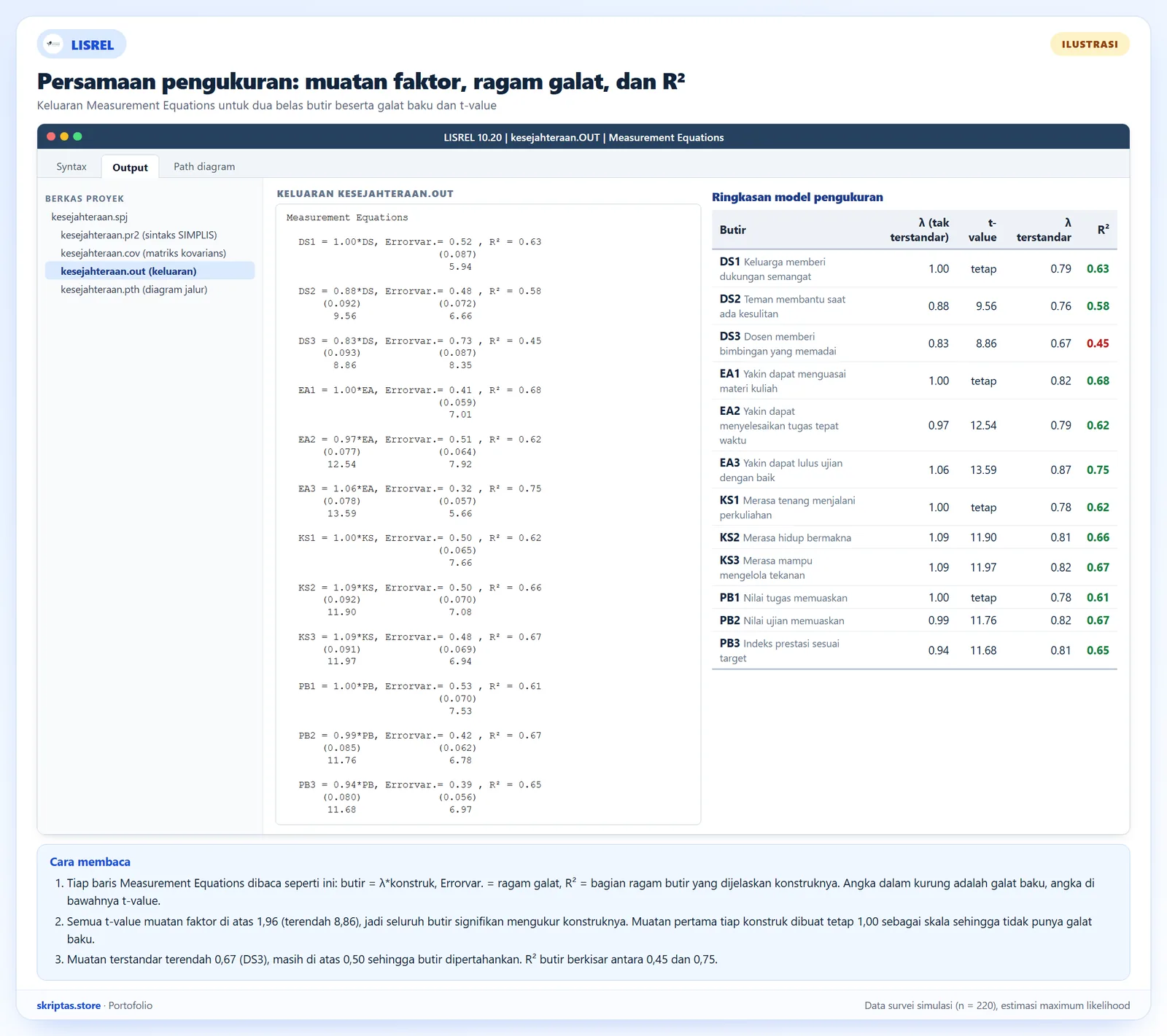Select the Output tab
Viewport: 1167px width, 1036px height.
point(130,167)
